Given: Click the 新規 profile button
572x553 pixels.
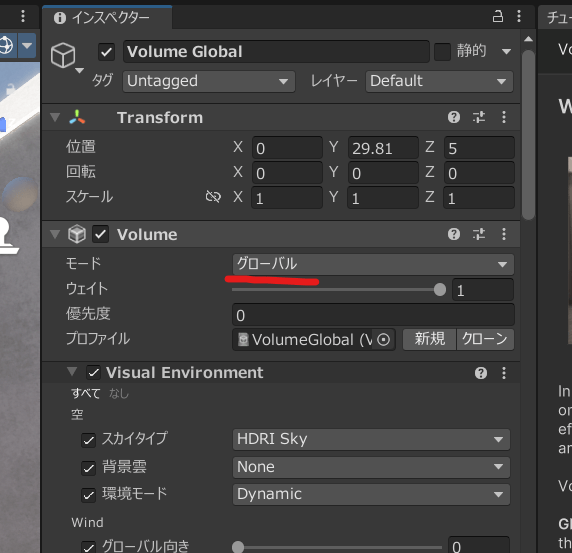Looking at the screenshot, I should tap(430, 339).
